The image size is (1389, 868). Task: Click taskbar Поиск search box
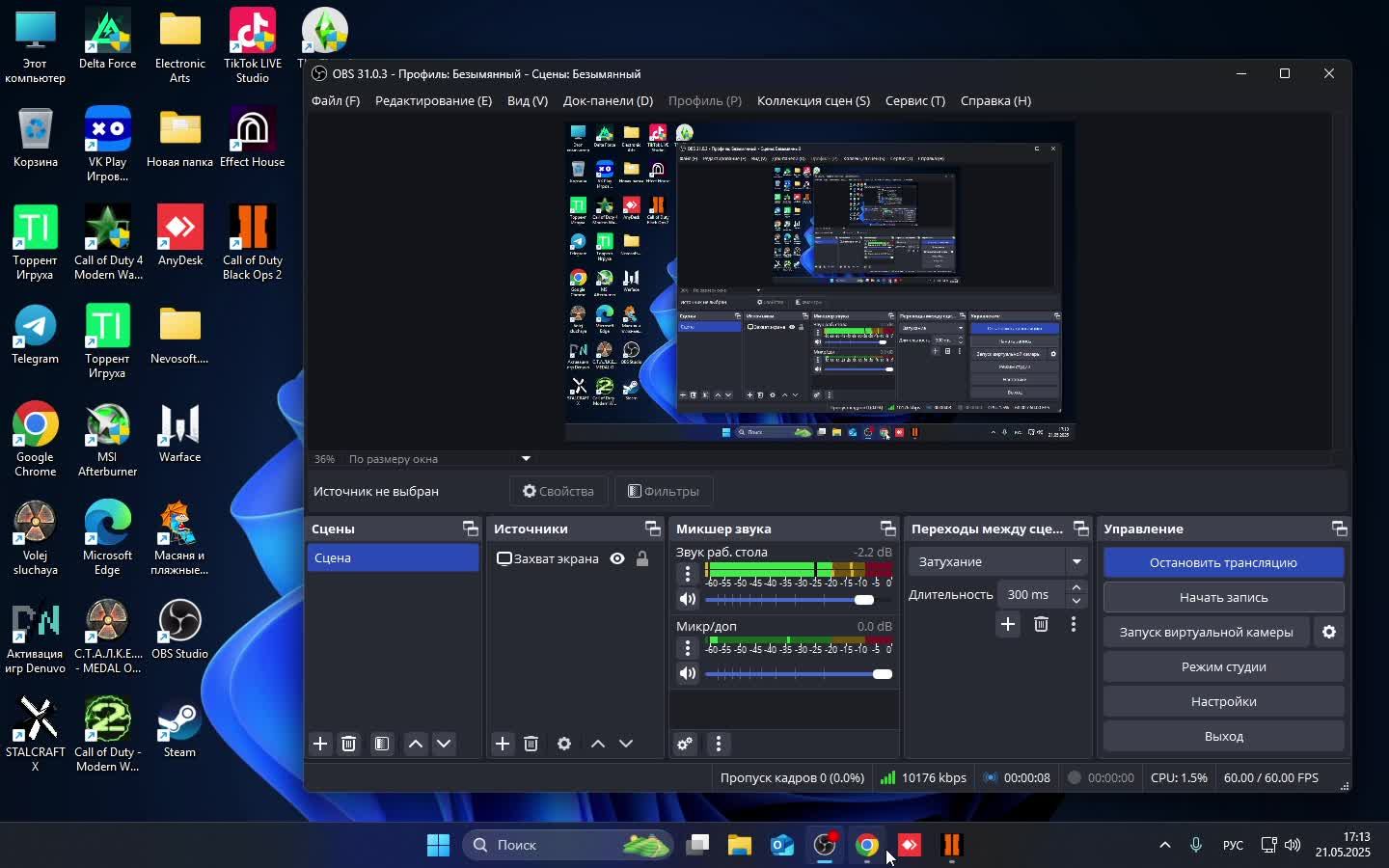click(x=567, y=846)
